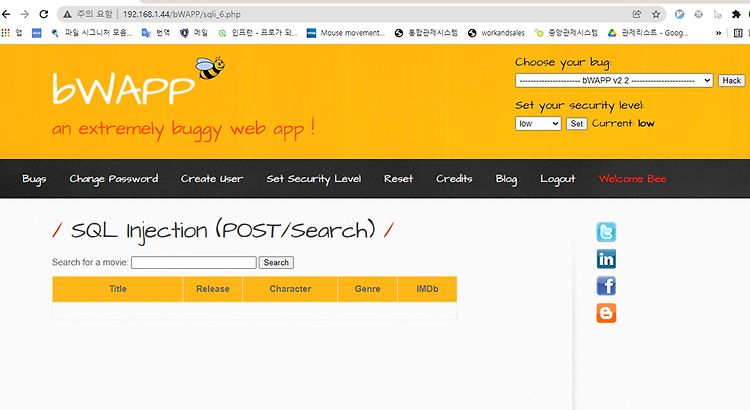Viewport: 750px width, 410px height.
Task: Click the not-secure warning triangle icon
Action: 67,14
